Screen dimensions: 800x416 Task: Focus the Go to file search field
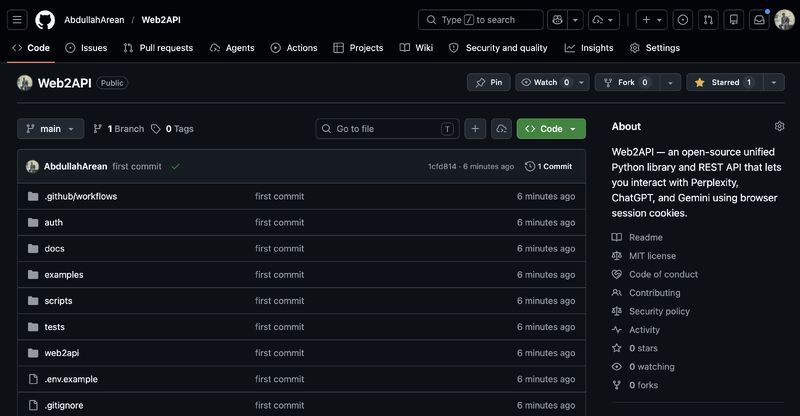click(387, 129)
